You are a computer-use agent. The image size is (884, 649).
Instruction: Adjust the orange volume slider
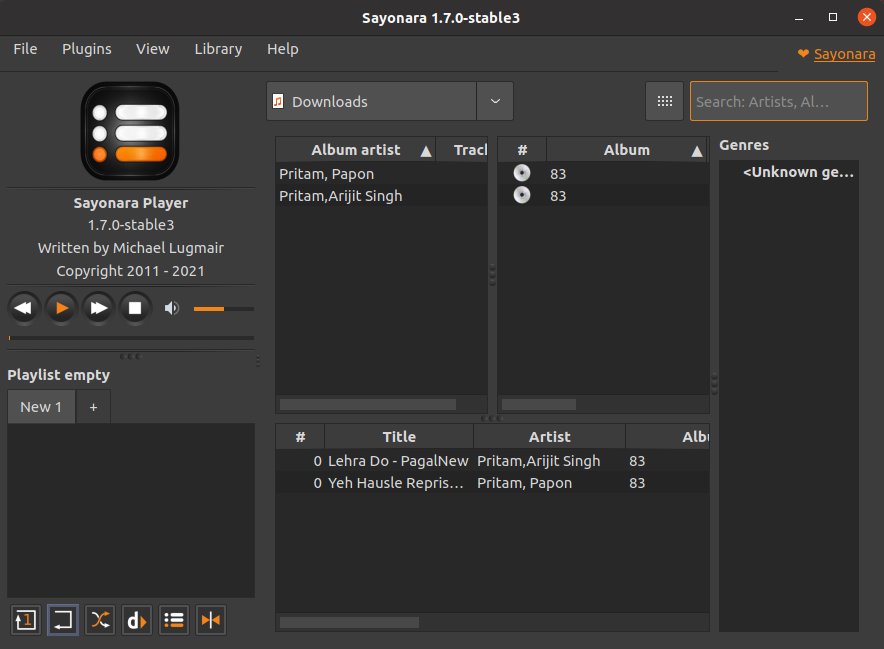[223, 309]
